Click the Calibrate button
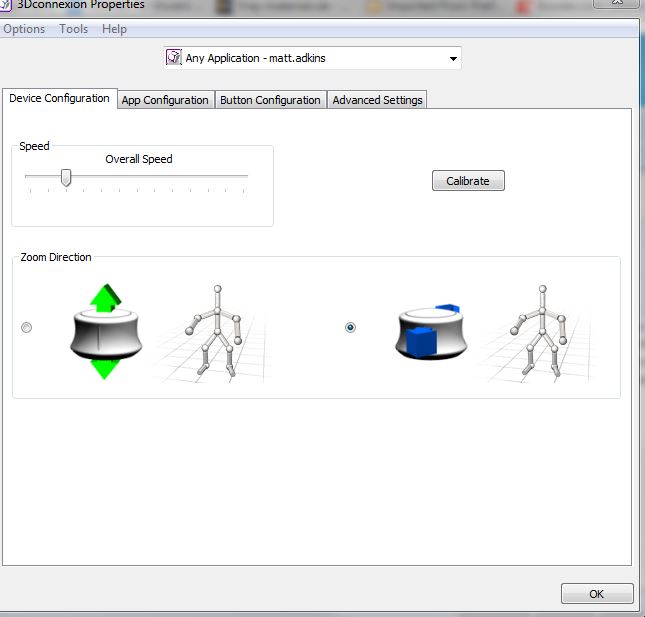645x617 pixels. (x=468, y=181)
